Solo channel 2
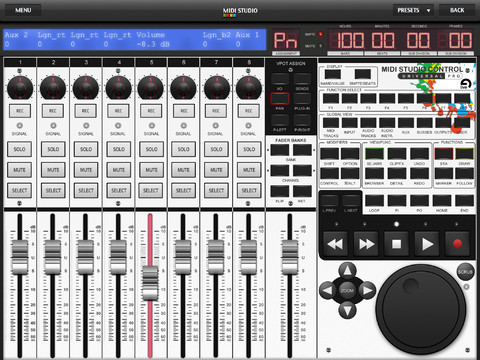This screenshot has height=360, width=480. tap(53, 149)
